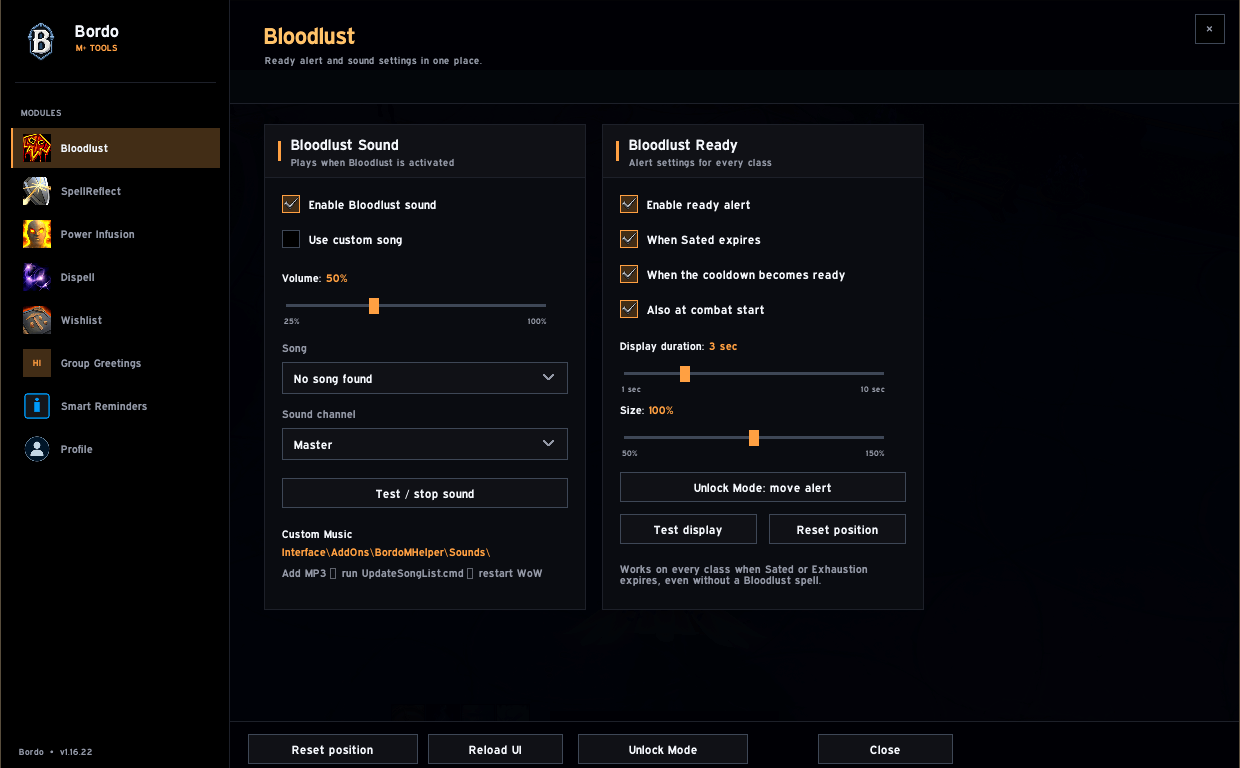Click the Interface\AddOns\BordoMHelper\Sounds\ path

(x=386, y=552)
